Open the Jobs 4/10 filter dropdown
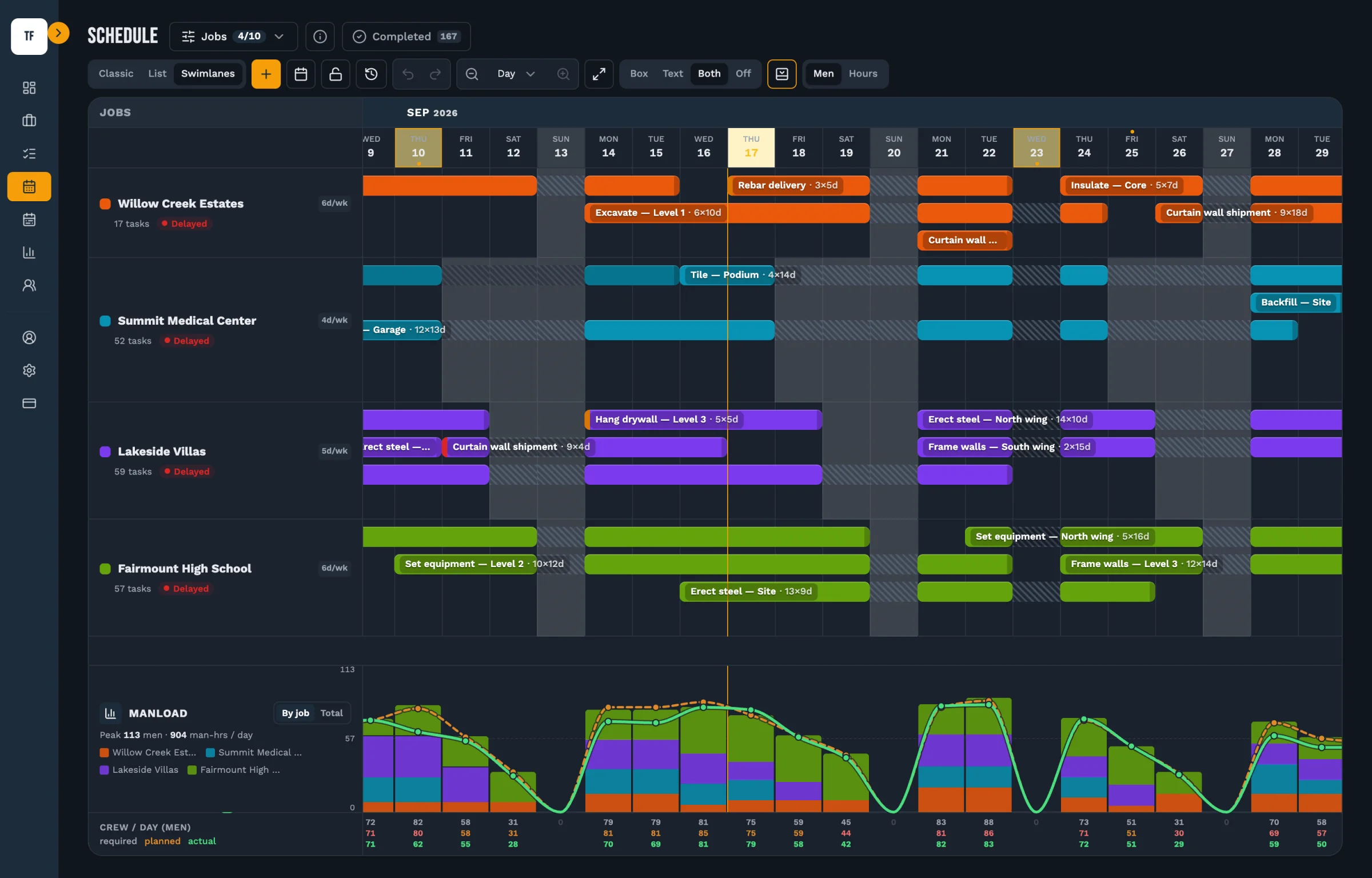 [x=233, y=37]
